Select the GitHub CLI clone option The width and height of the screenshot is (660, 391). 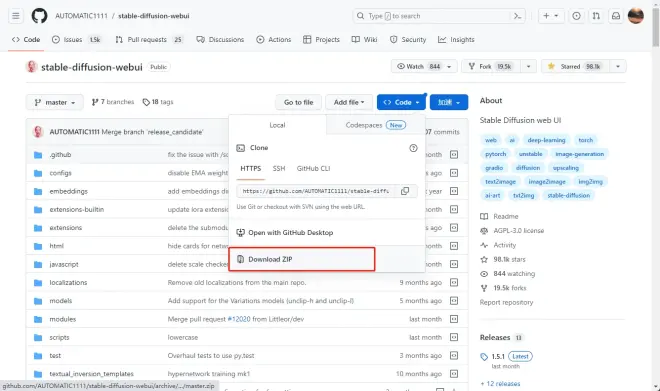click(x=313, y=168)
